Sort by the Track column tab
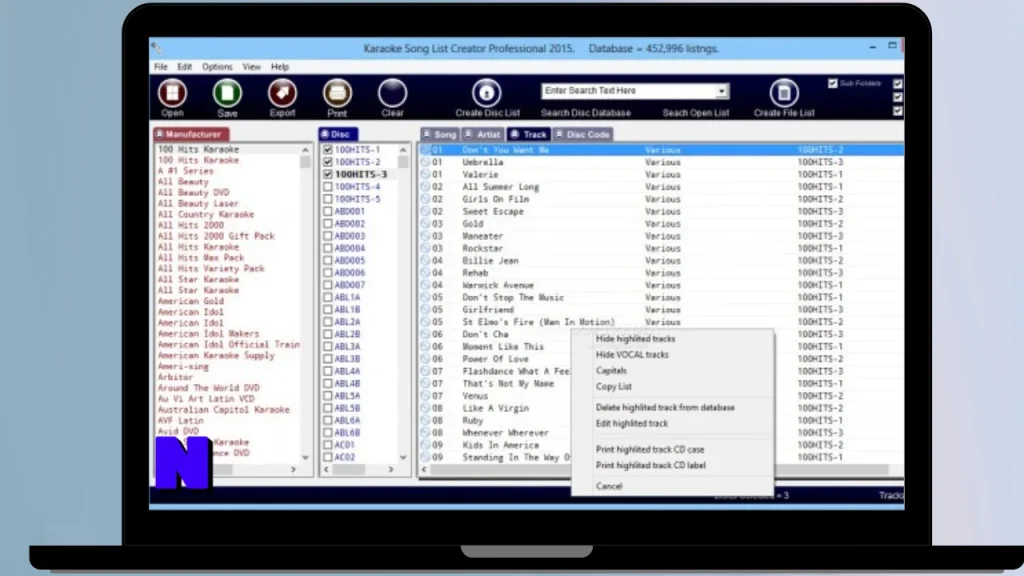Image resolution: width=1024 pixels, height=576 pixels. pos(529,134)
